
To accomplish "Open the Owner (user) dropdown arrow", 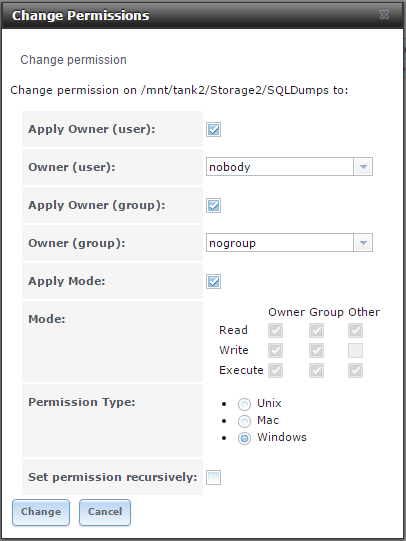I will 363,167.
